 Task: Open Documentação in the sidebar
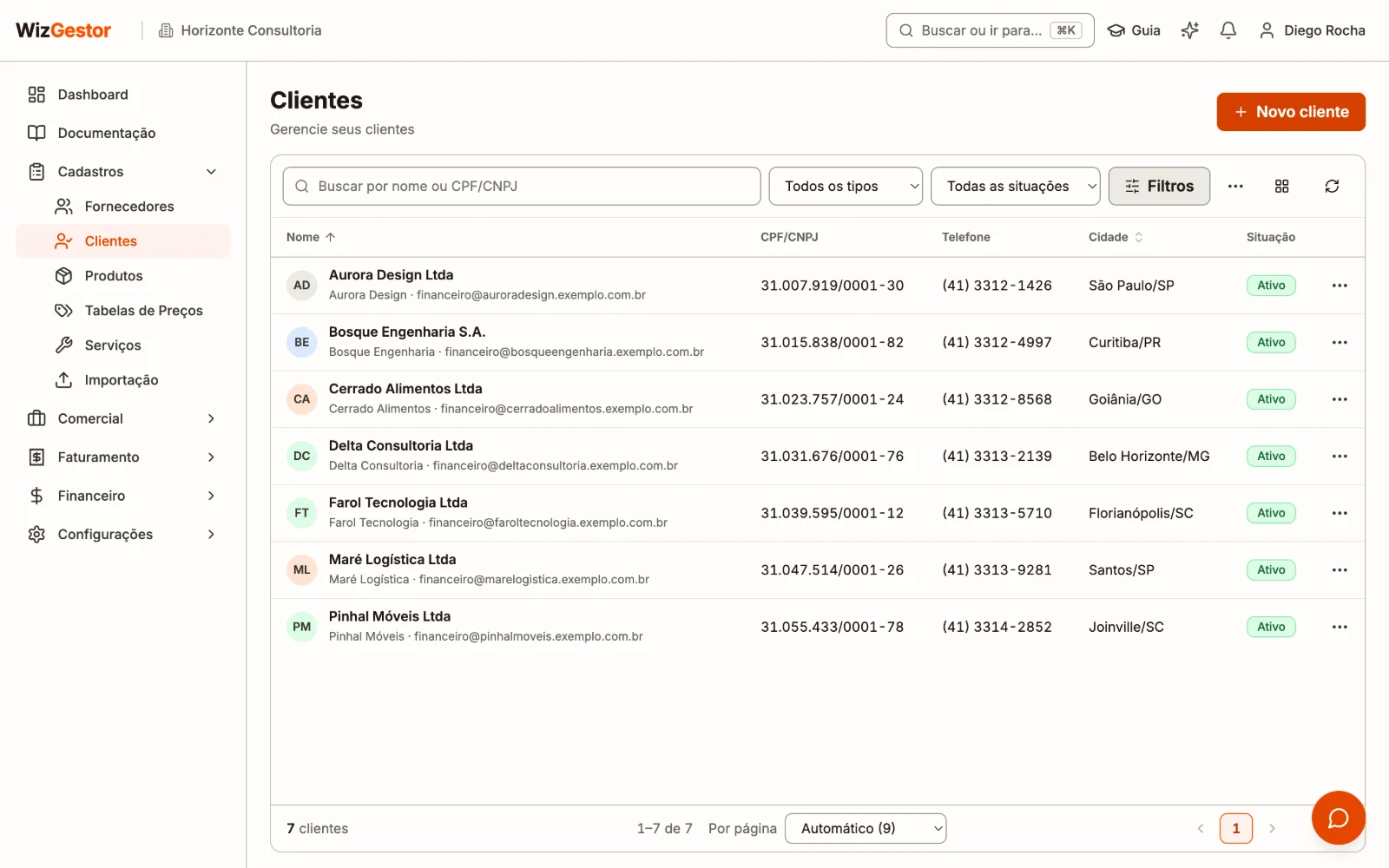click(x=122, y=133)
